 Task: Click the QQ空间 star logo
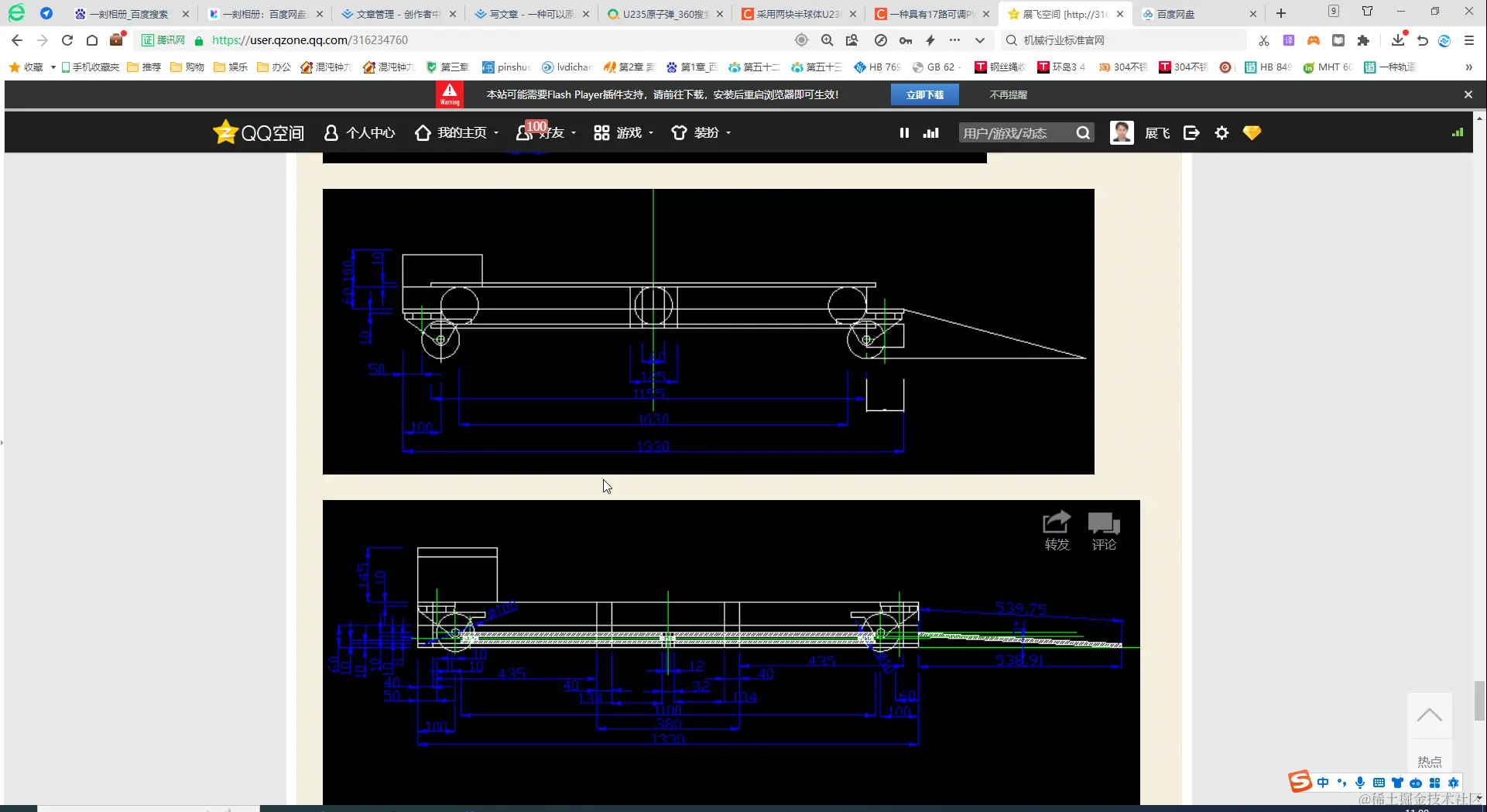point(224,132)
